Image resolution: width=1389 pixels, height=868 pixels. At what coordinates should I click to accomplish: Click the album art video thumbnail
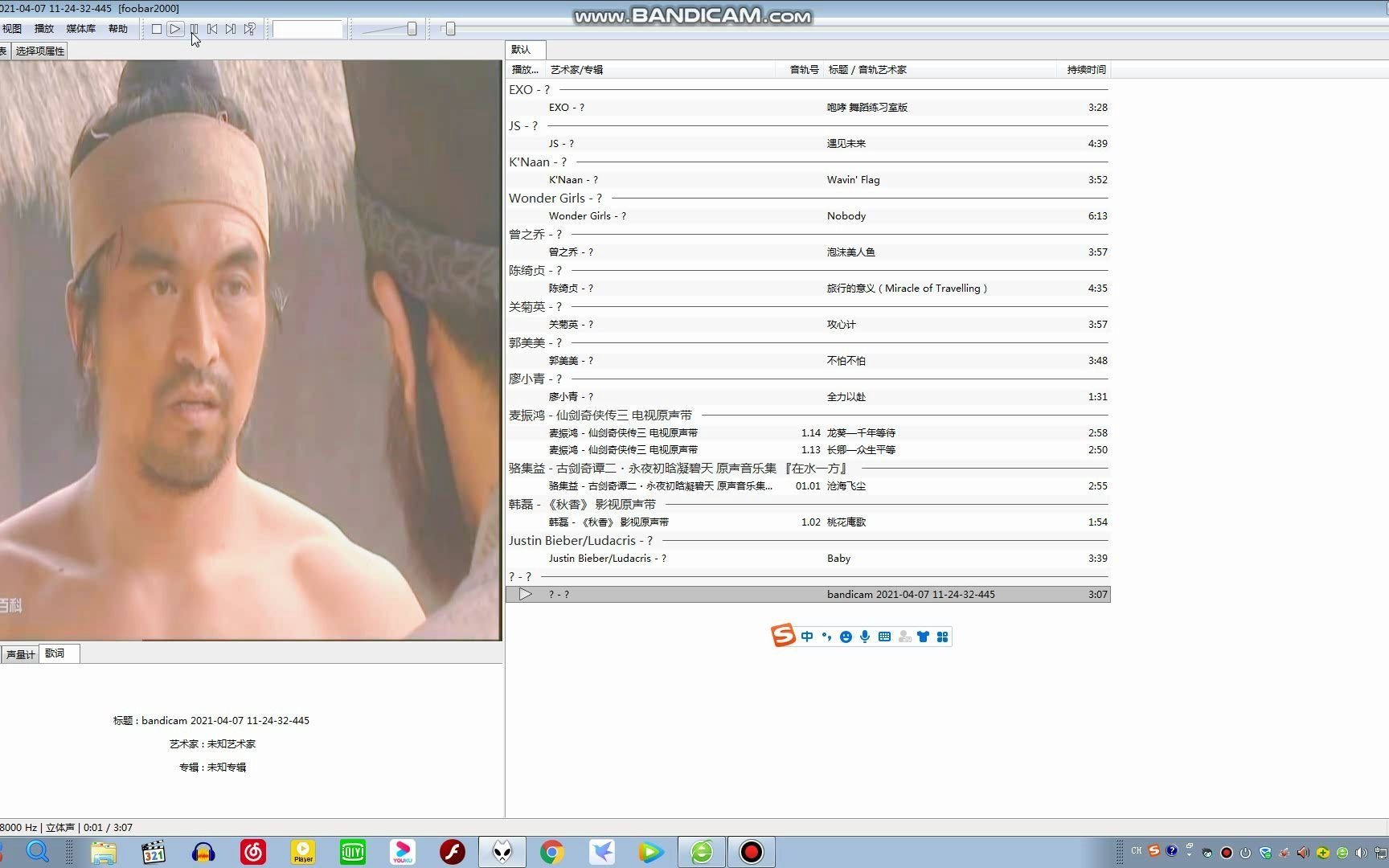tap(250, 350)
